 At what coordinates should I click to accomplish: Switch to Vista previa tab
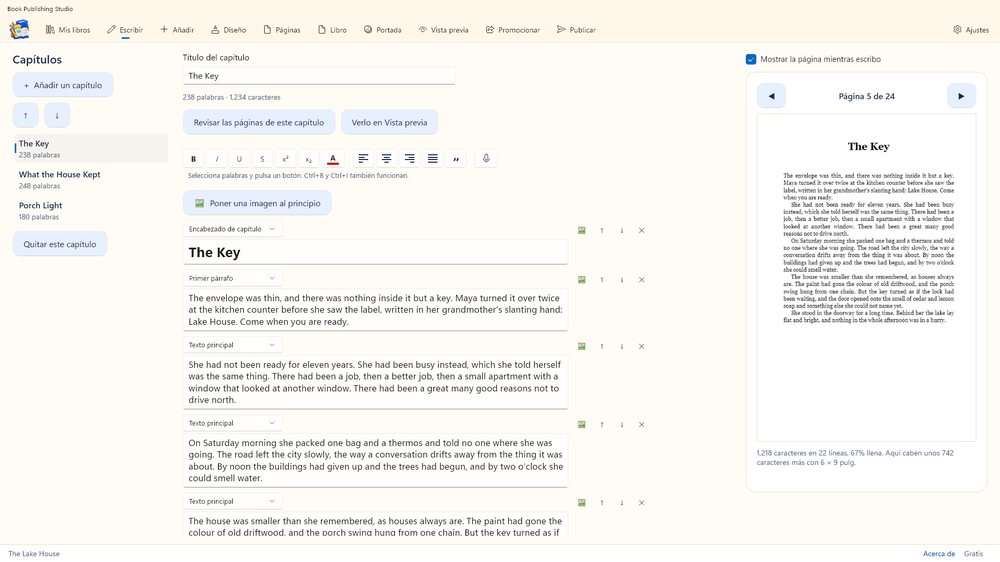pyautogui.click(x=443, y=30)
